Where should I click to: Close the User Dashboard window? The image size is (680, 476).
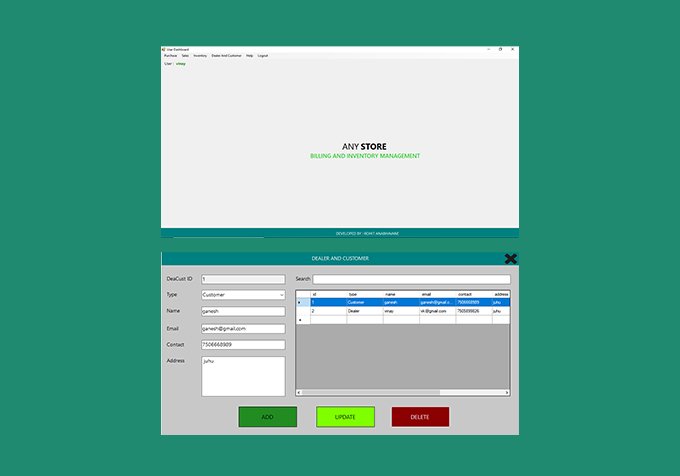coord(513,49)
